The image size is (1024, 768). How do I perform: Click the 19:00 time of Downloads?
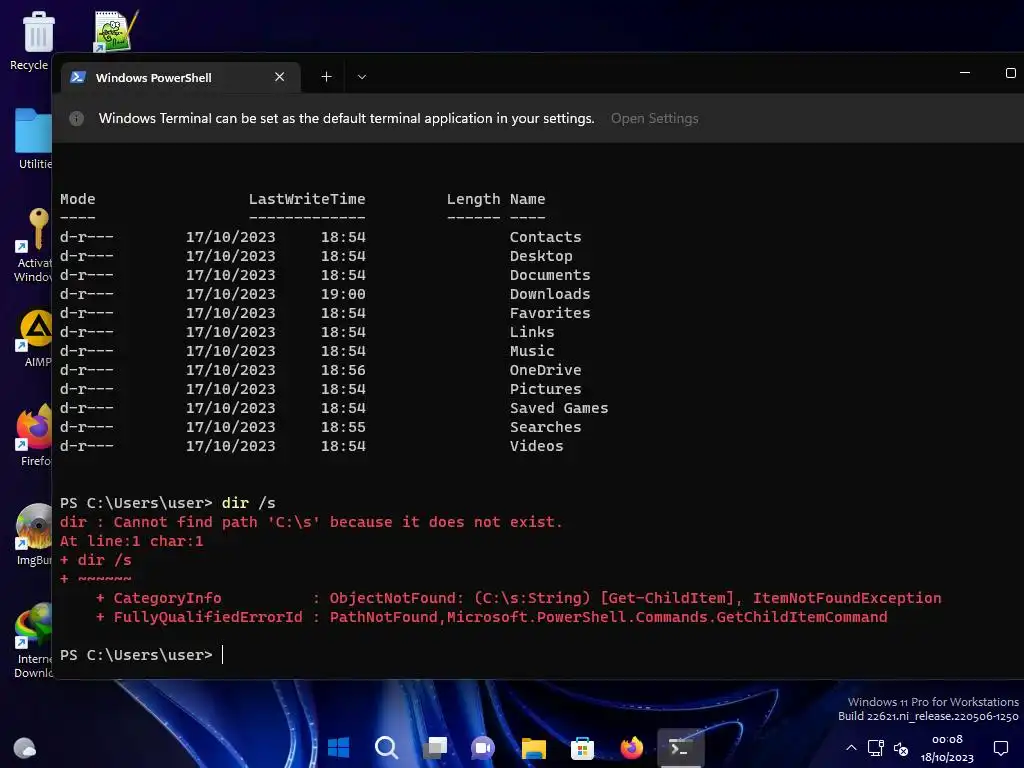click(x=343, y=294)
